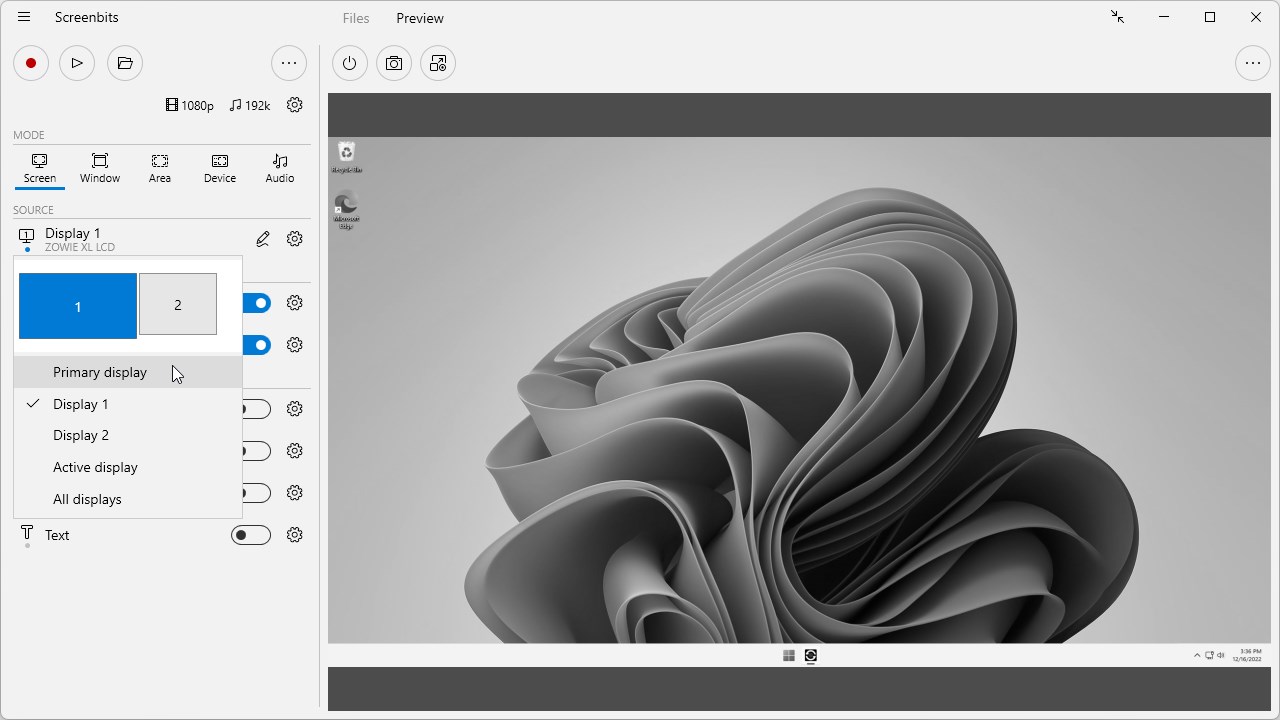
Task: Open the preview pane overflow menu
Action: pyautogui.click(x=1253, y=63)
